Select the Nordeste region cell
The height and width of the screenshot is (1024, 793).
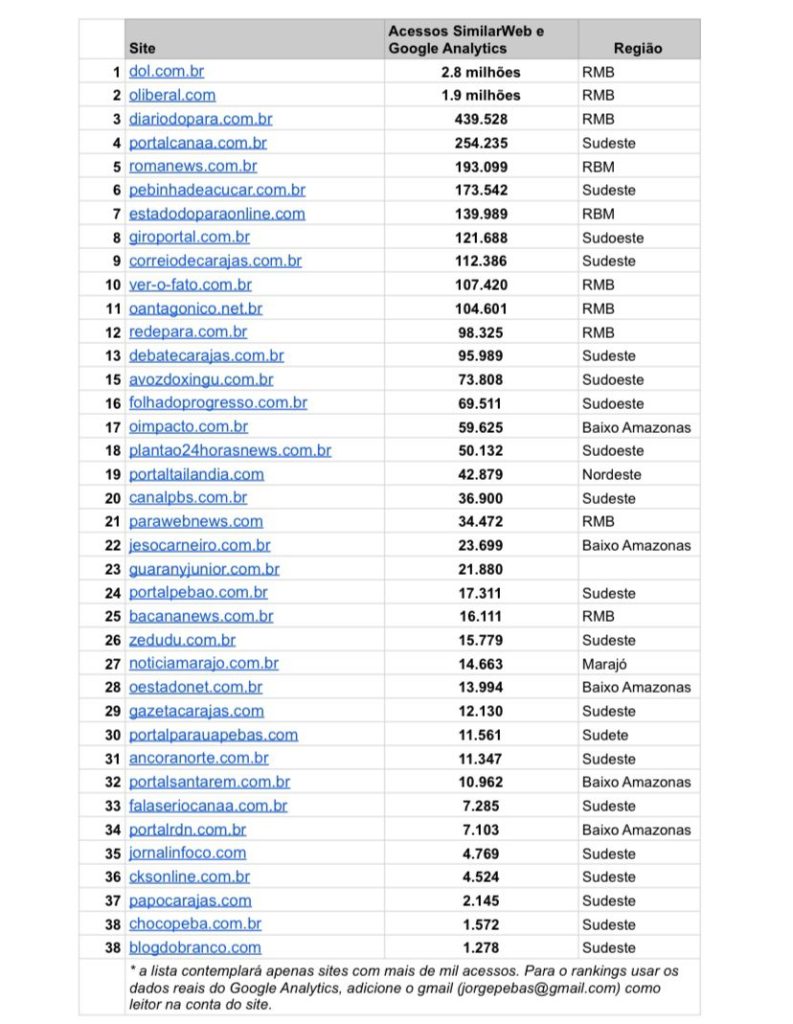(611, 475)
